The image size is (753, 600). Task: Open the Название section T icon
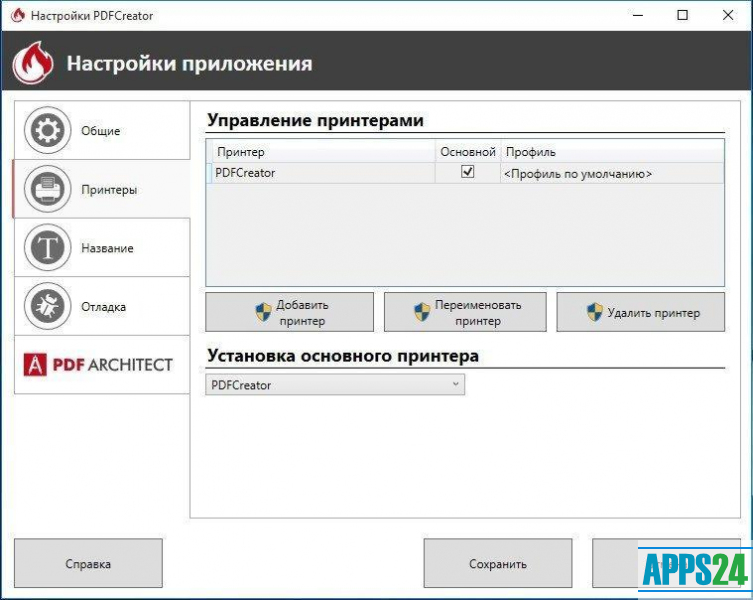[x=48, y=247]
